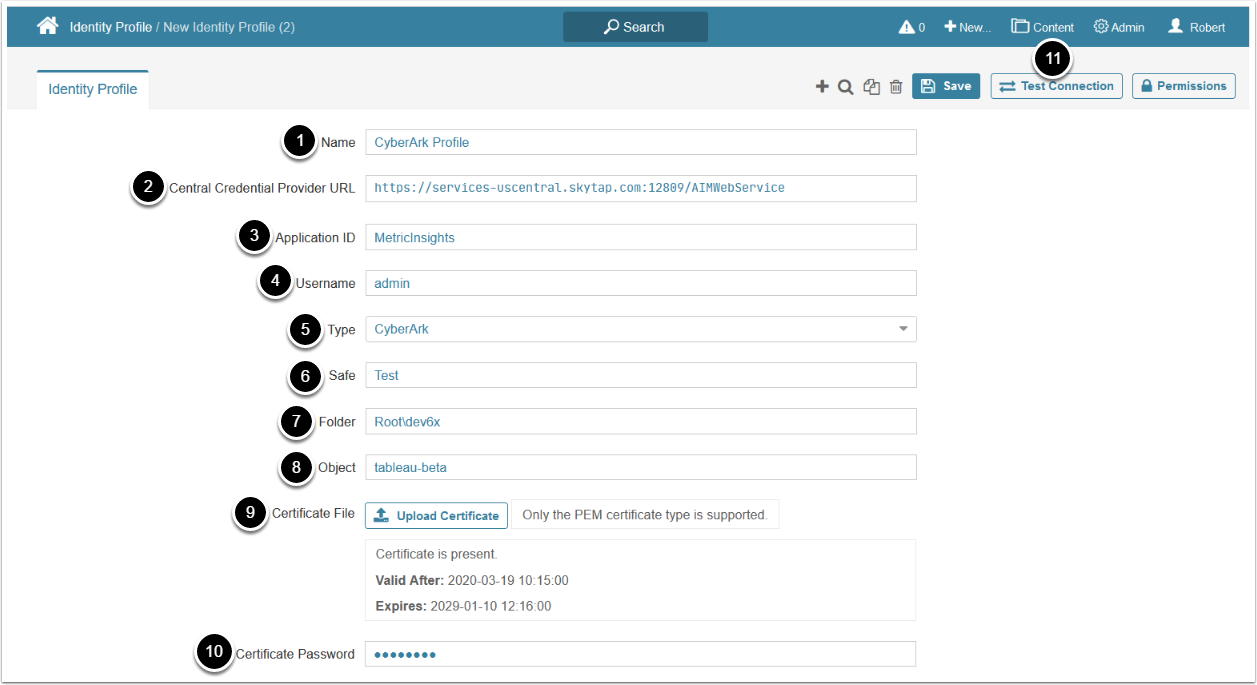The width and height of the screenshot is (1257, 685).
Task: Open the Admin menu
Action: 1119,27
